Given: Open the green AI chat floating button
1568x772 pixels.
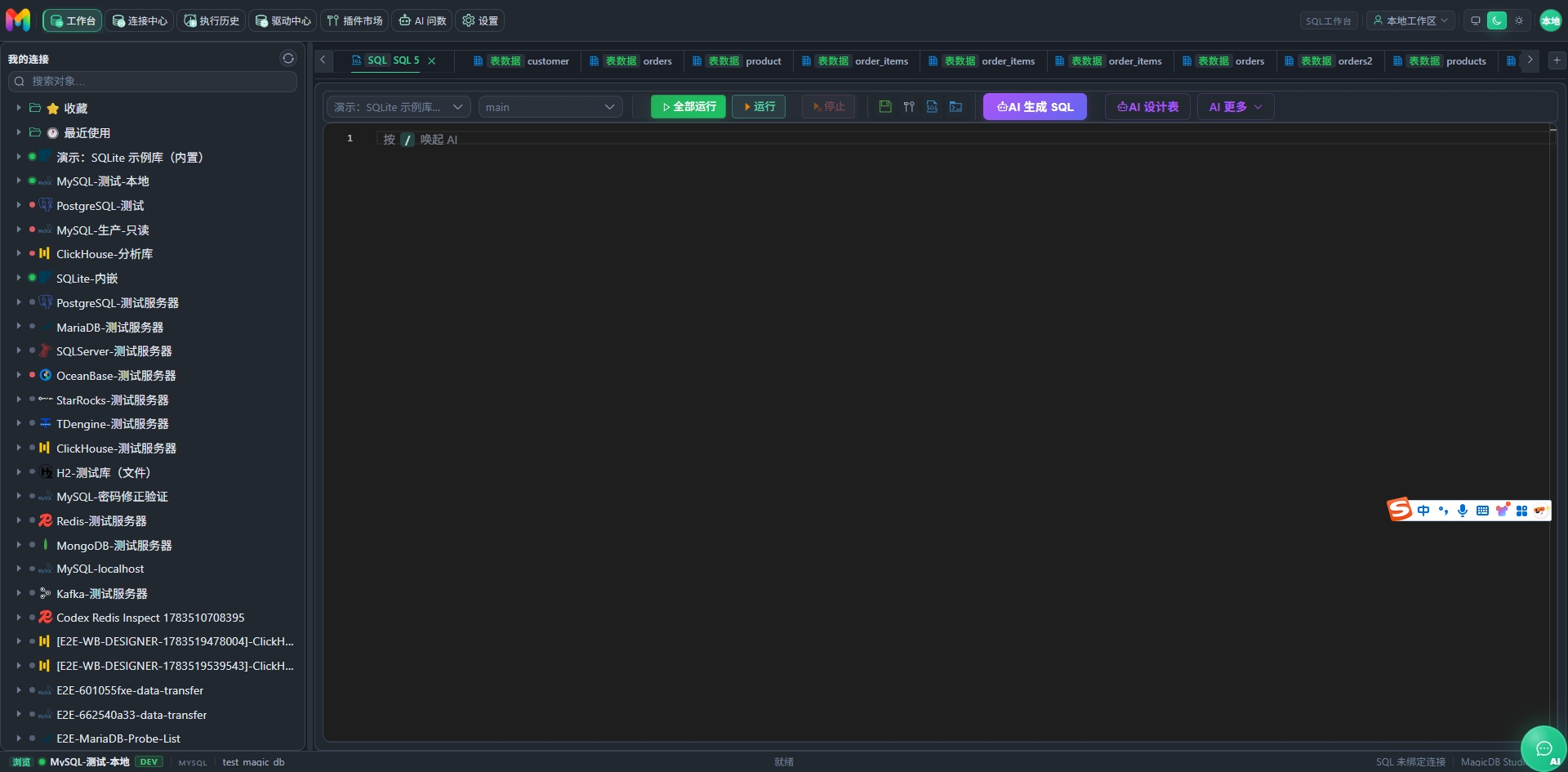Looking at the screenshot, I should click(1543, 748).
